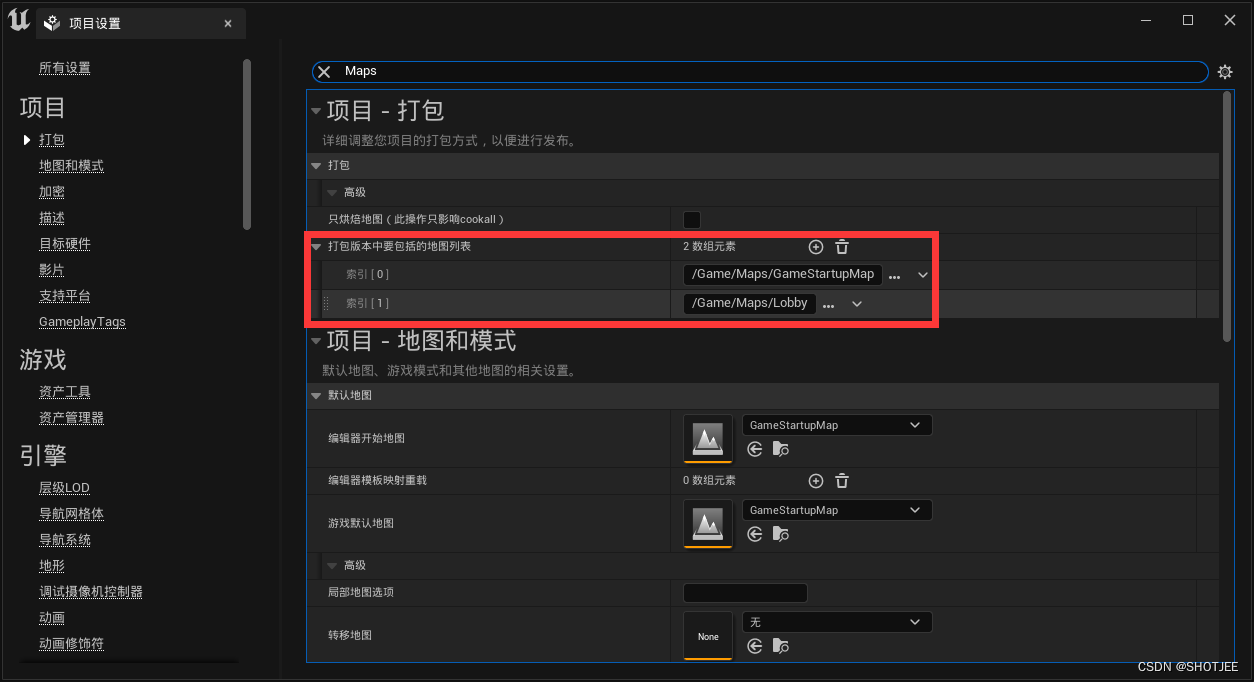1254x682 pixels.
Task: Clear the Maps search filter
Action: 323,71
